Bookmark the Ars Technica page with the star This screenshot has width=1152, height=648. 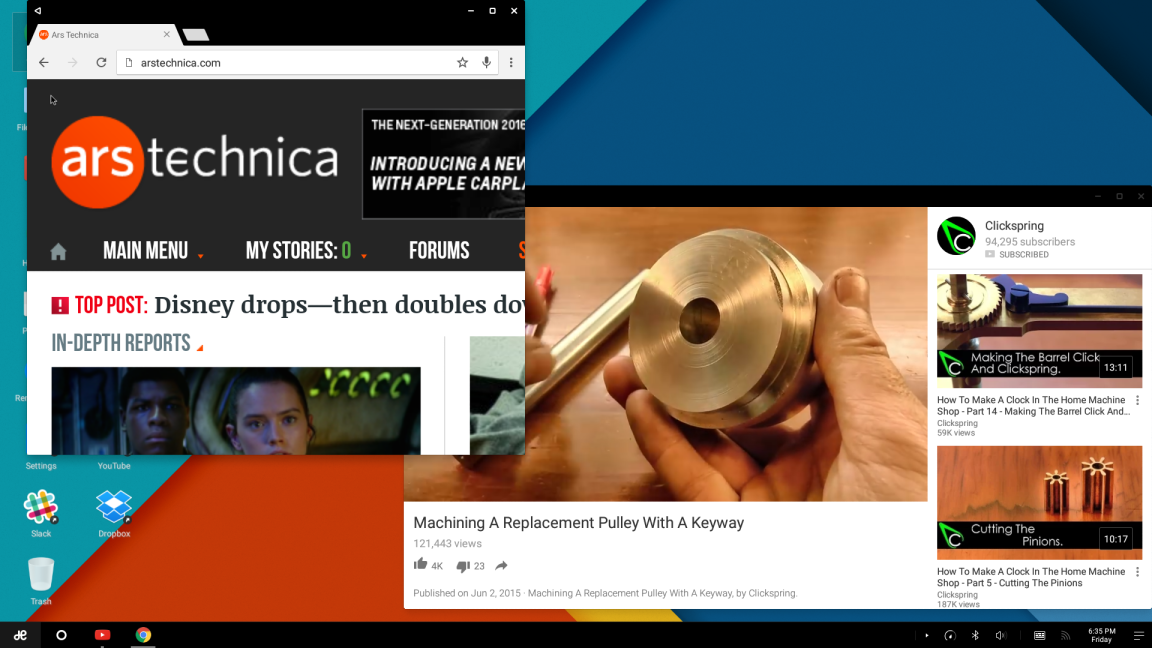pyautogui.click(x=462, y=62)
